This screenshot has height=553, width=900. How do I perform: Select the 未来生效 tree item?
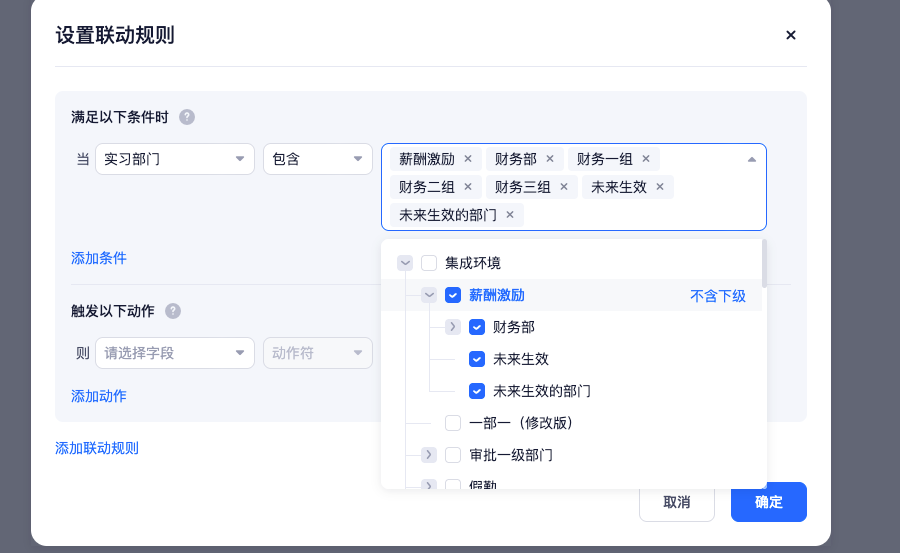click(521, 359)
